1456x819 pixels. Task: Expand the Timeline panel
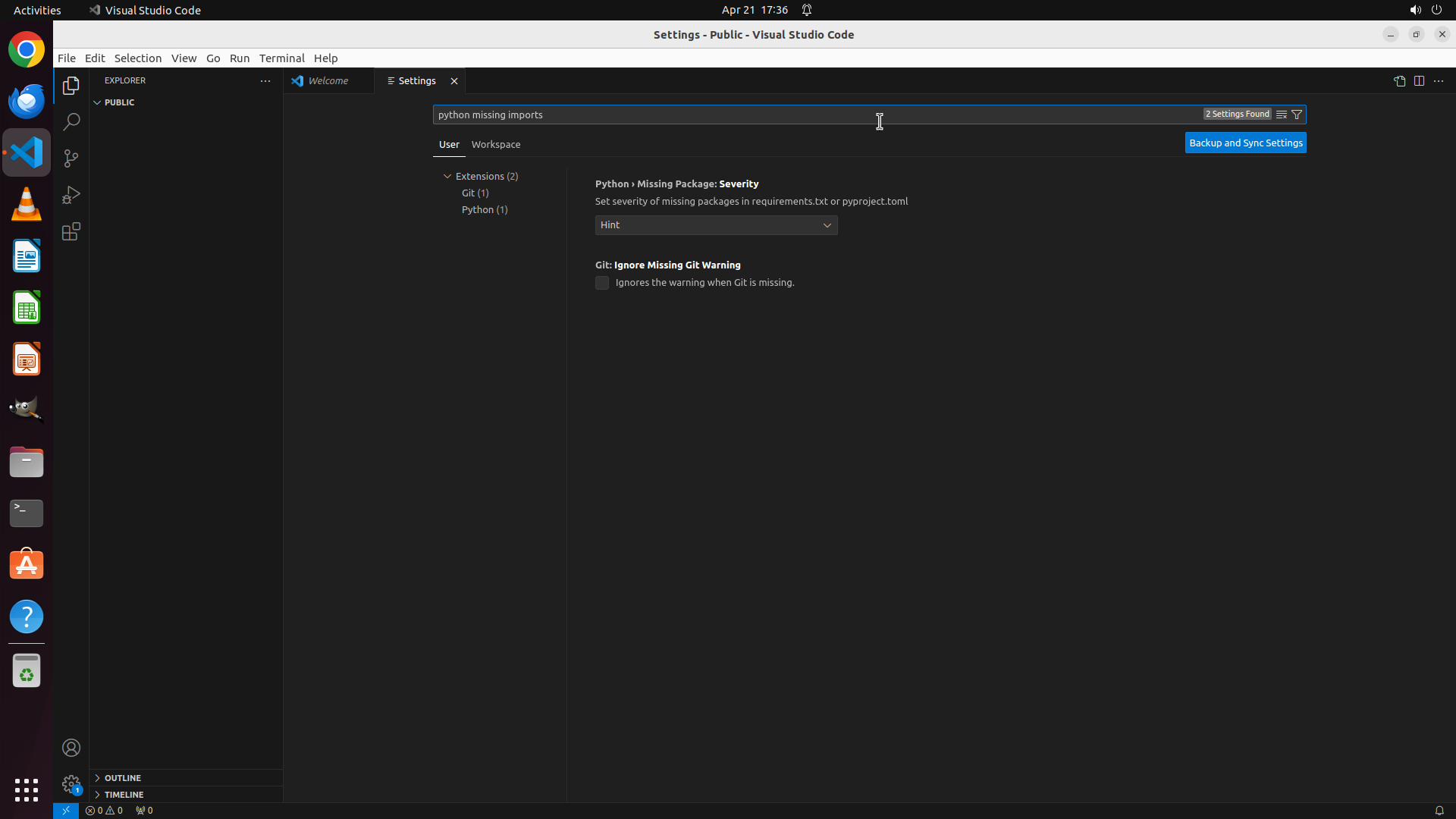[x=124, y=795]
